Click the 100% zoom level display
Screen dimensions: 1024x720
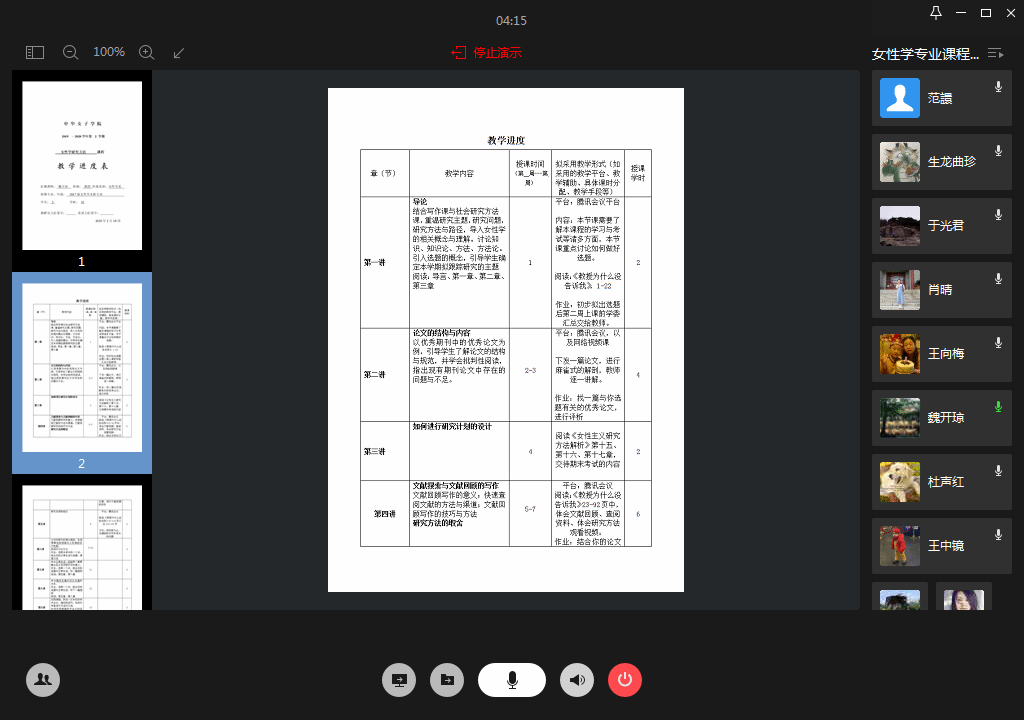tap(108, 52)
